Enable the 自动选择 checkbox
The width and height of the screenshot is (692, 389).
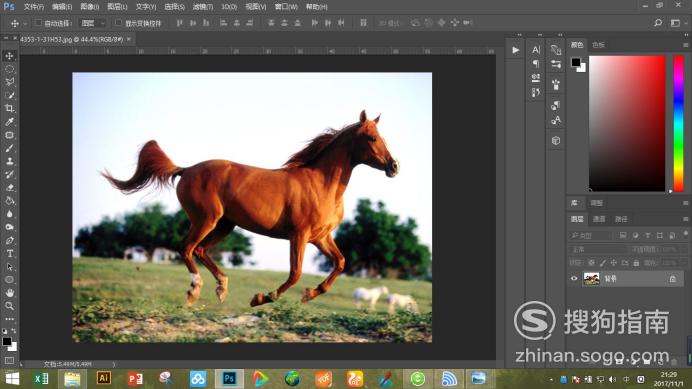[x=38, y=23]
